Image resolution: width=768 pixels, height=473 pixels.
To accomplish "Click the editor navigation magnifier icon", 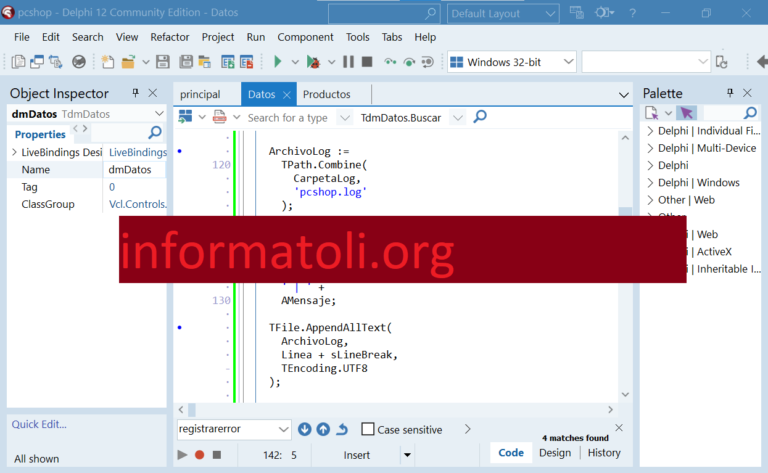I will [x=480, y=117].
